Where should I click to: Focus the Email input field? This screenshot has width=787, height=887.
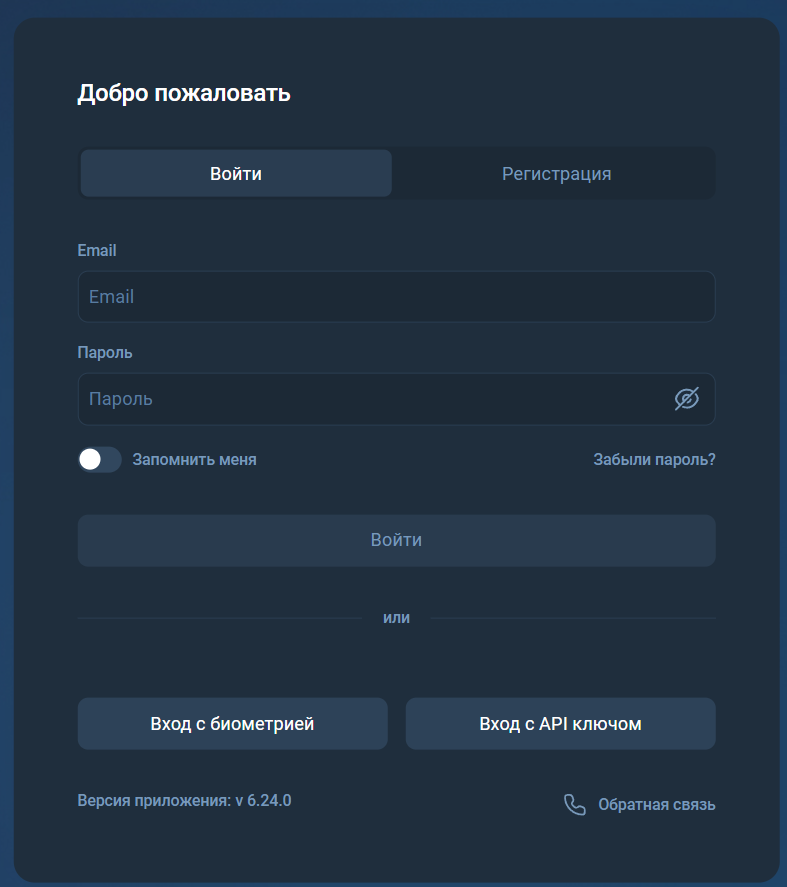coord(397,297)
